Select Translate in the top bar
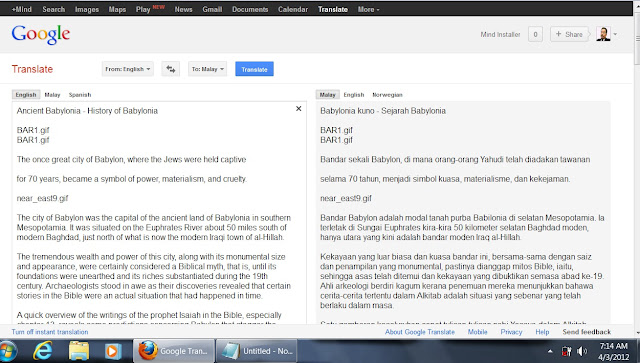The height and width of the screenshot is (363, 640). [x=333, y=9]
